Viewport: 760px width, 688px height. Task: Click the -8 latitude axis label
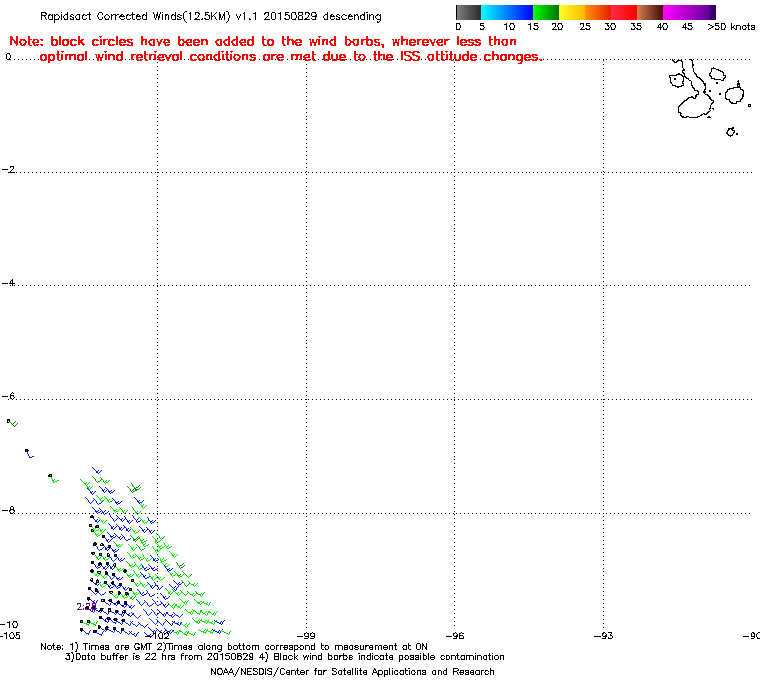pos(9,510)
